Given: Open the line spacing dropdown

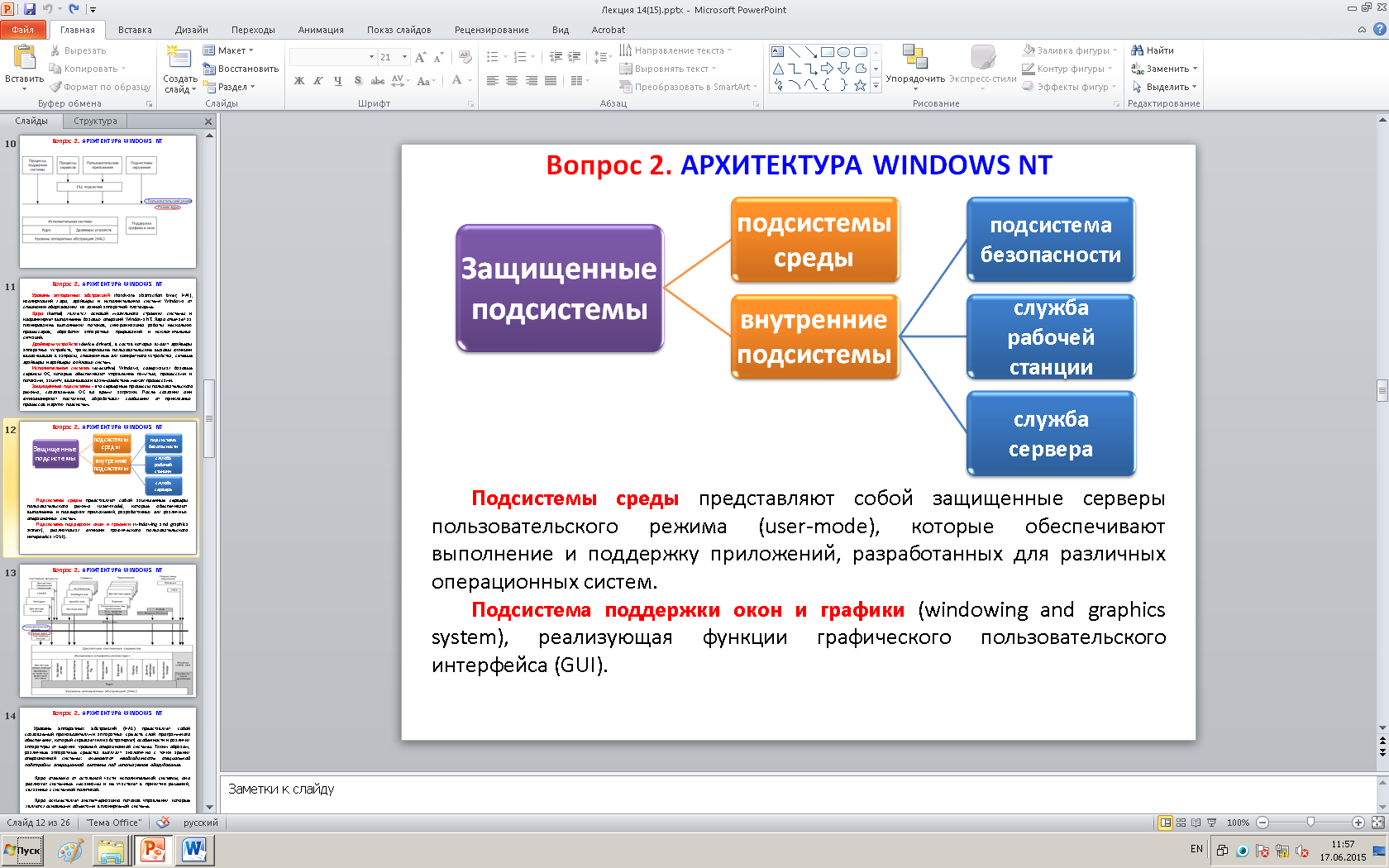Looking at the screenshot, I should click(x=603, y=57).
